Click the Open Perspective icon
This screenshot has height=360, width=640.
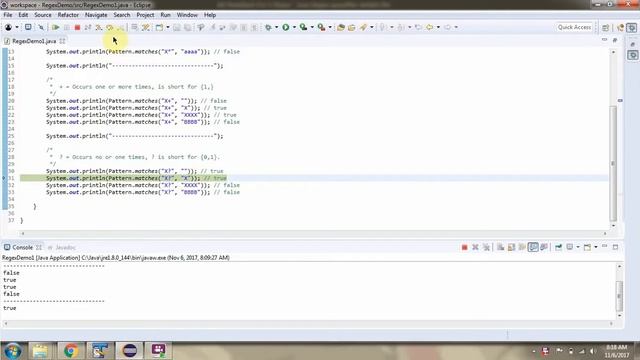pyautogui.click(x=606, y=27)
